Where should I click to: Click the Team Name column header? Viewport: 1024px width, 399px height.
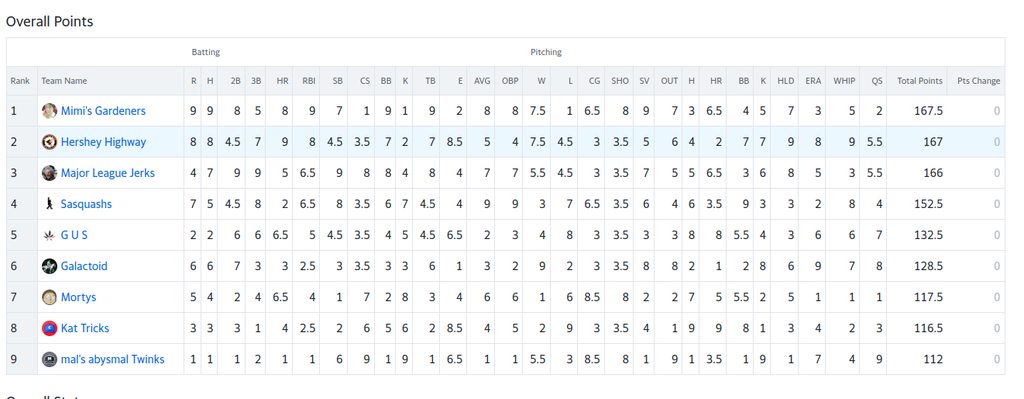click(x=64, y=81)
